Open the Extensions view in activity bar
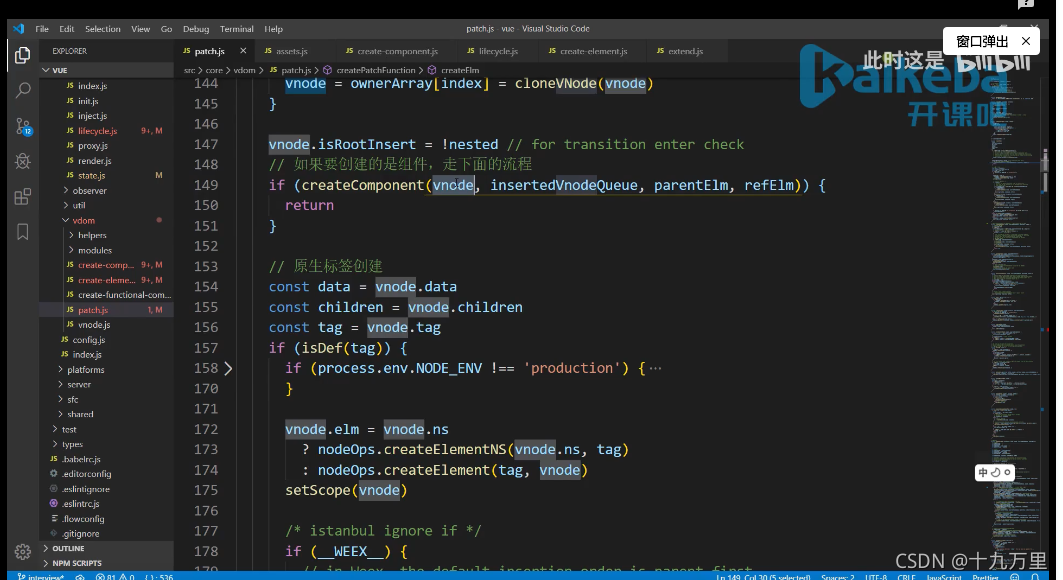1063x580 pixels. pos(22,196)
